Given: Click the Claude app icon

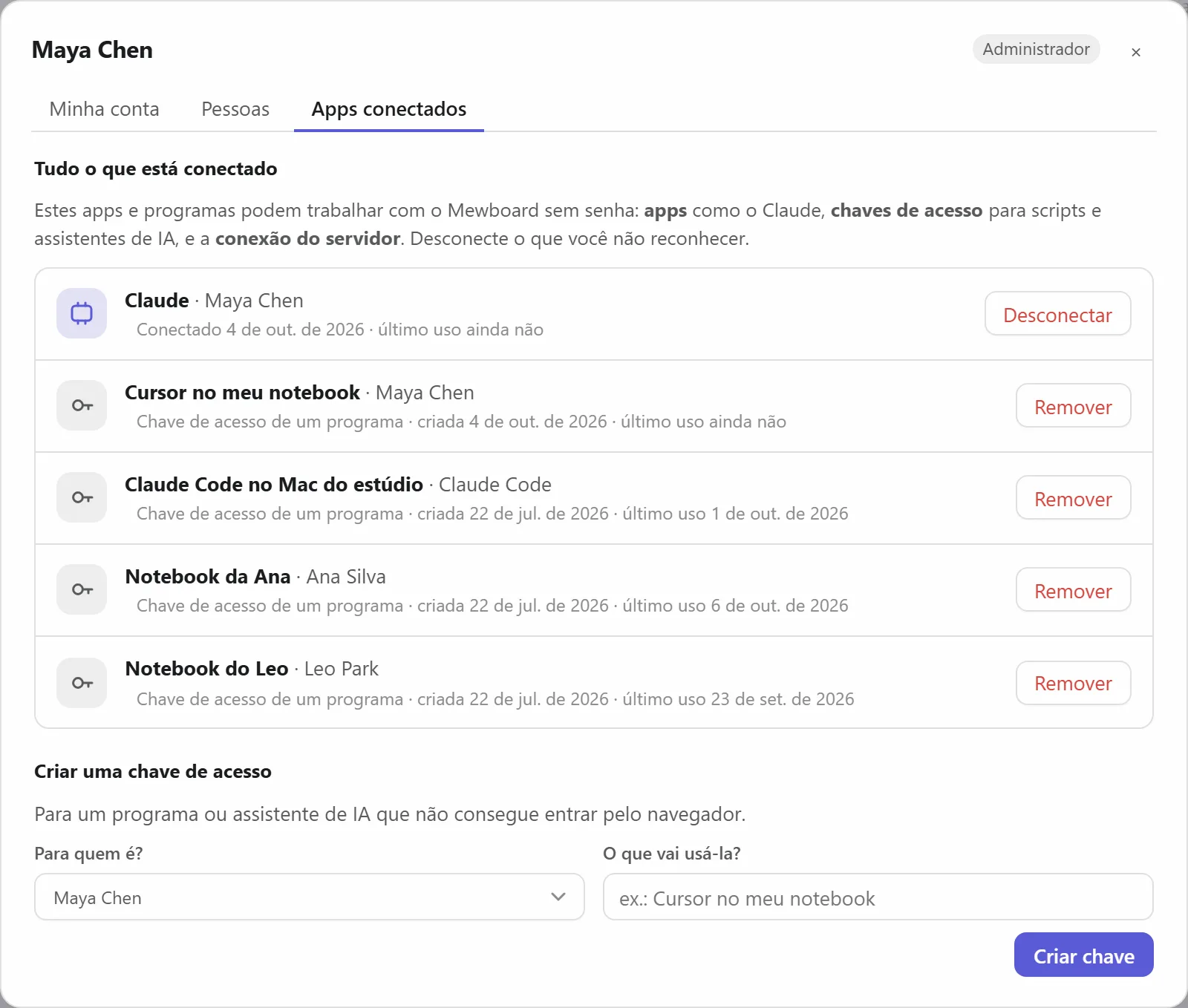Looking at the screenshot, I should 82,313.
